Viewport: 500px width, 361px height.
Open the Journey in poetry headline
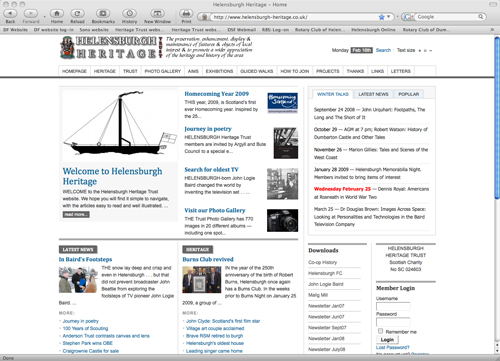208,129
